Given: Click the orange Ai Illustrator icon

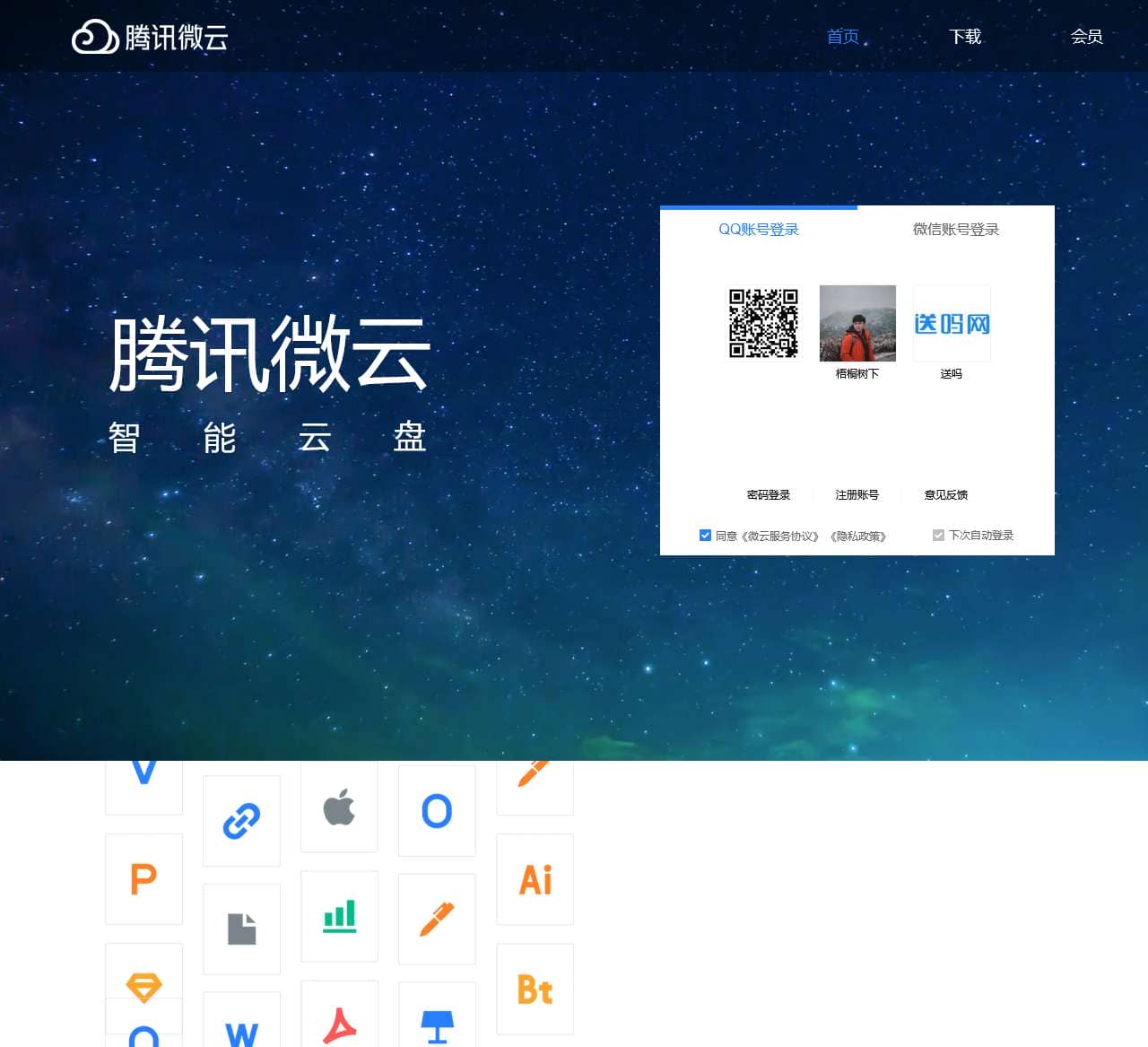Looking at the screenshot, I should click(535, 879).
